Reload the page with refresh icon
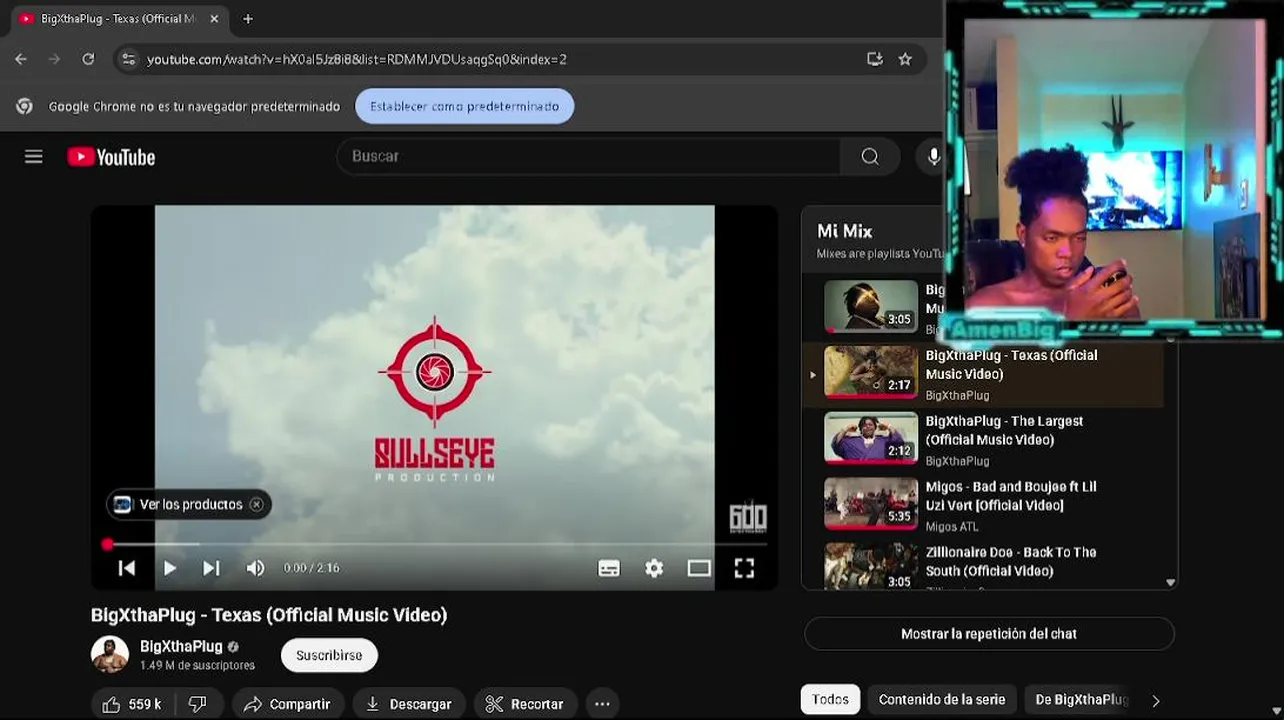Screen dimensions: 1284x720 pyautogui.click(x=88, y=59)
